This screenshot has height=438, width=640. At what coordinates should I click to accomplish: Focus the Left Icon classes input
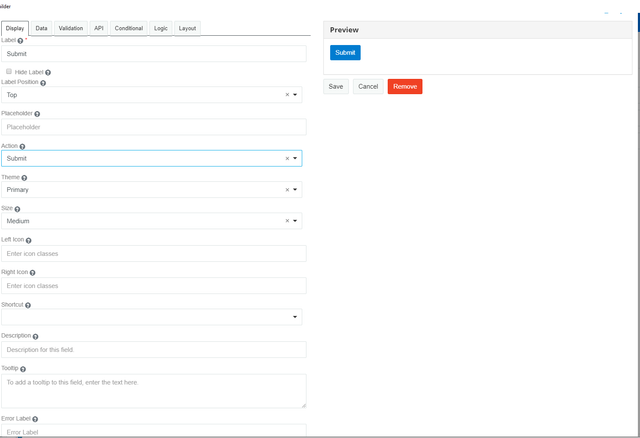click(154, 253)
